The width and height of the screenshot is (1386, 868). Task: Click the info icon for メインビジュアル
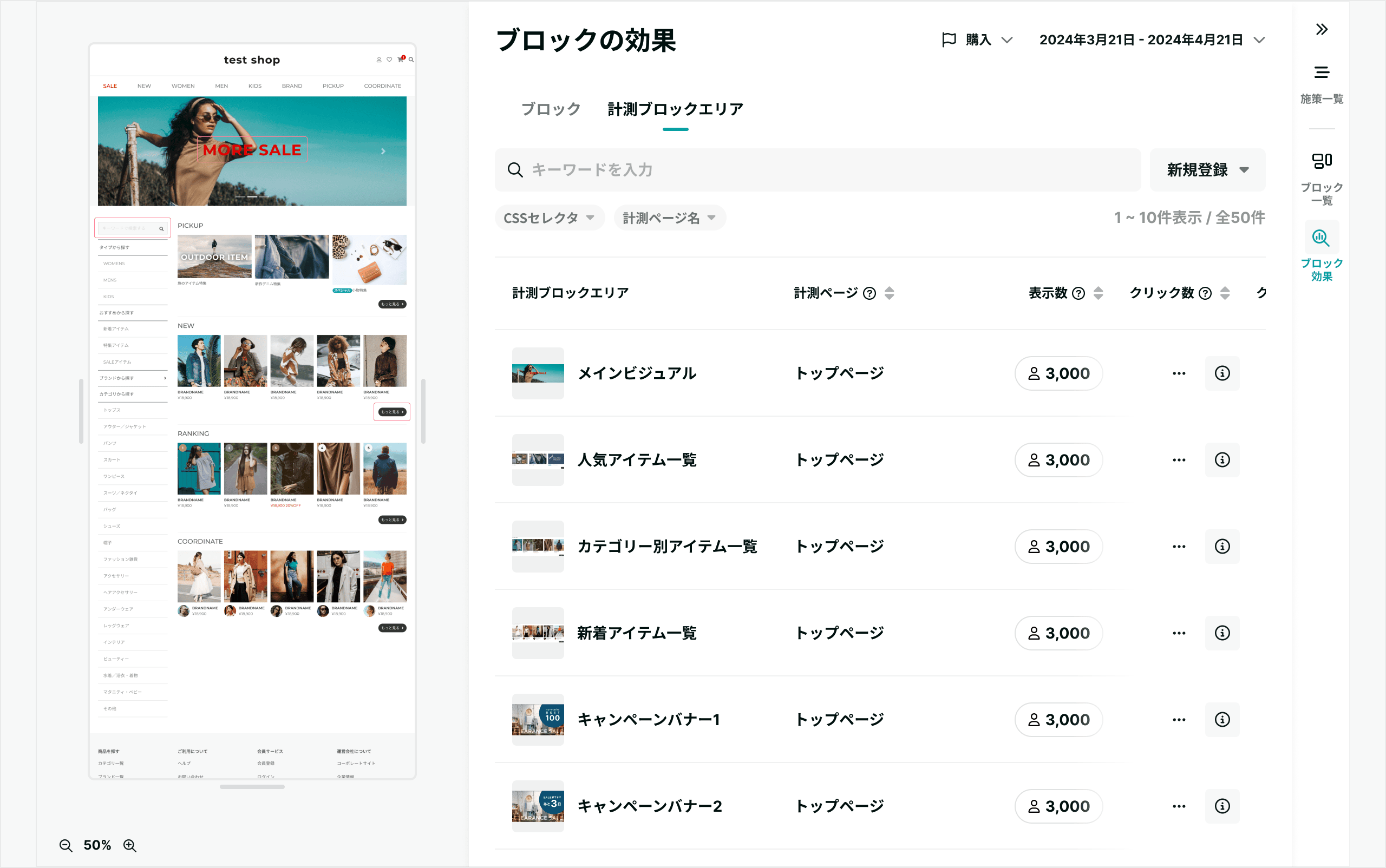click(x=1222, y=373)
